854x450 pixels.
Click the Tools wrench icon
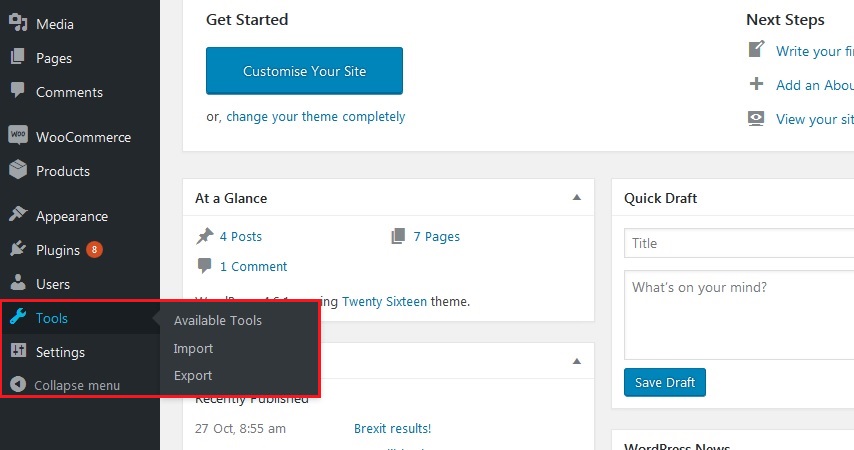18,317
